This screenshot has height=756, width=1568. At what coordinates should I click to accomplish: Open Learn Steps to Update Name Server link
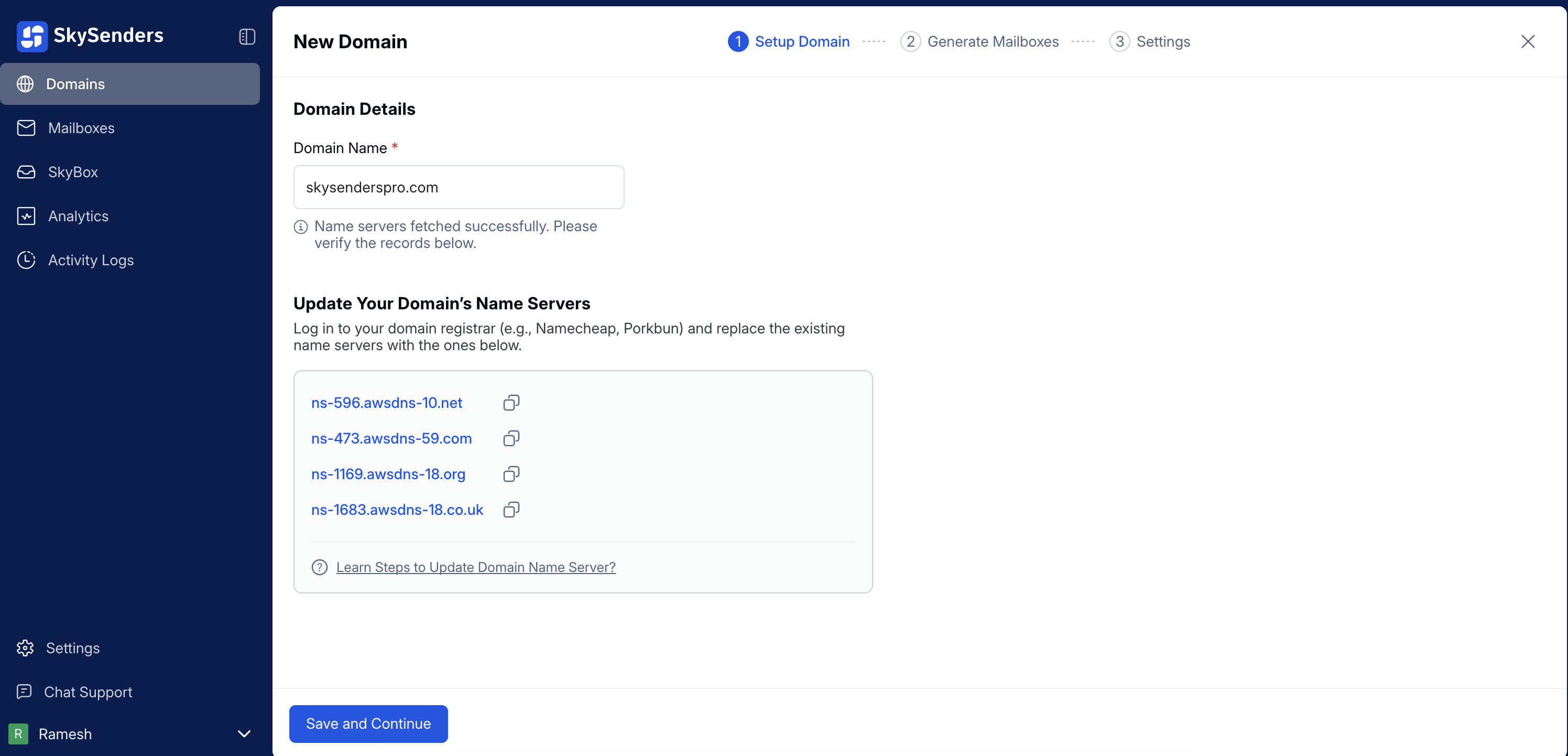pos(475,567)
